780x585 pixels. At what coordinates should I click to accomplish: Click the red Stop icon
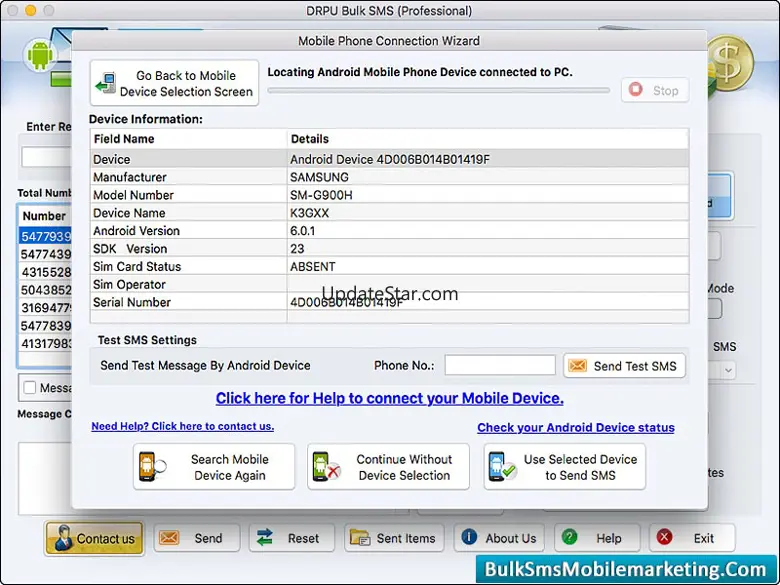(x=635, y=90)
